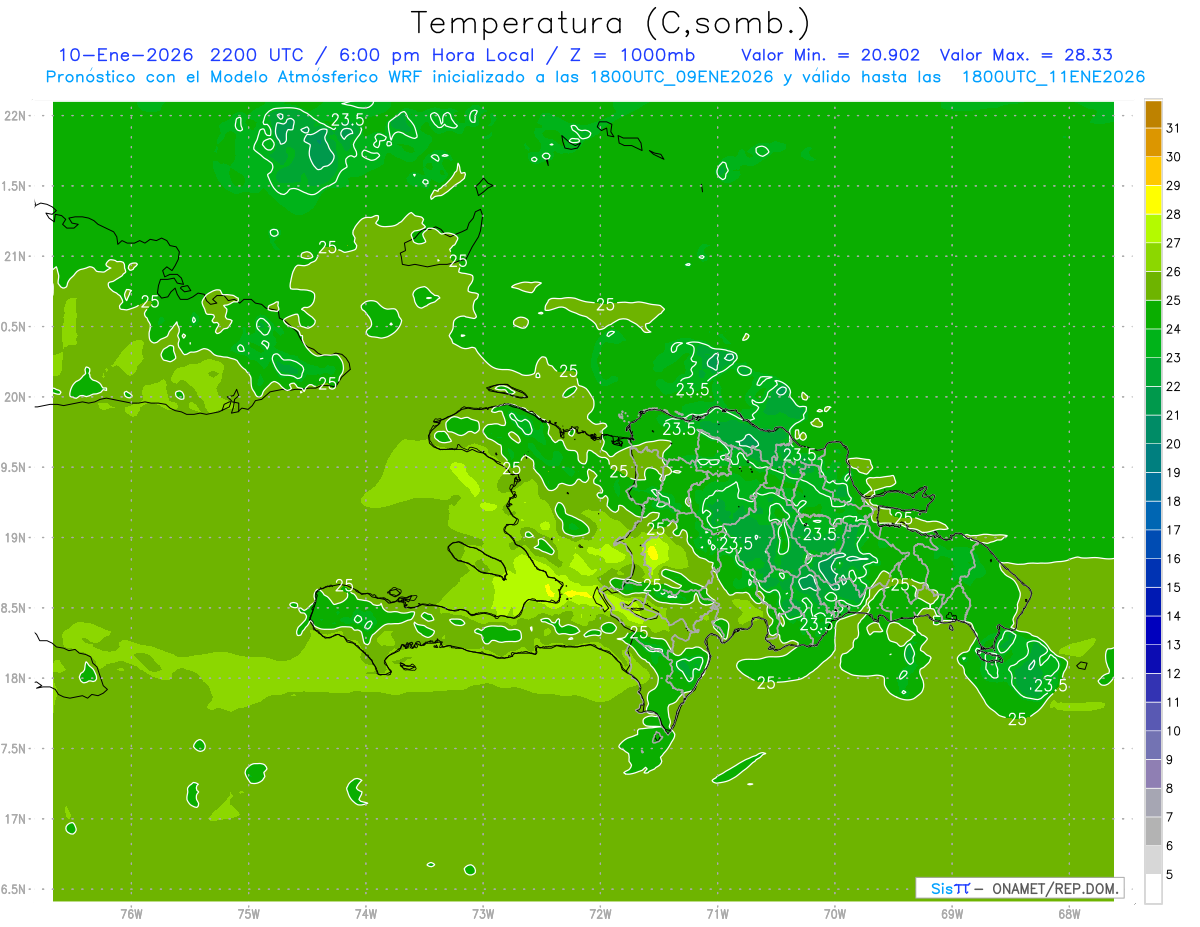Click the legend value 27
This screenshot has width=1200, height=927.
(1173, 243)
